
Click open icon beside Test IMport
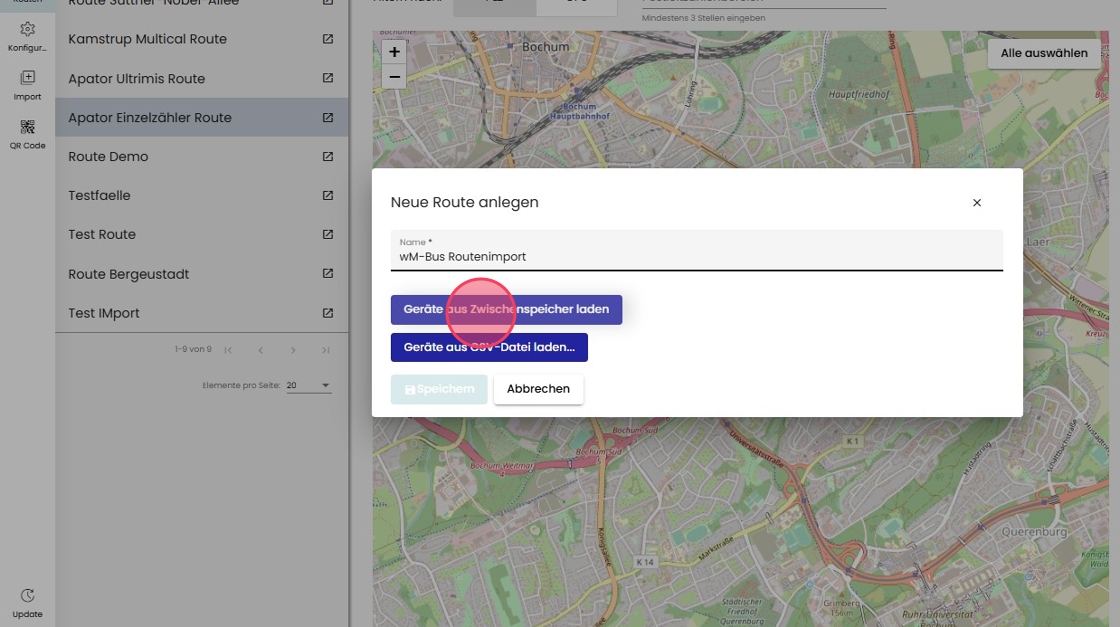(328, 313)
